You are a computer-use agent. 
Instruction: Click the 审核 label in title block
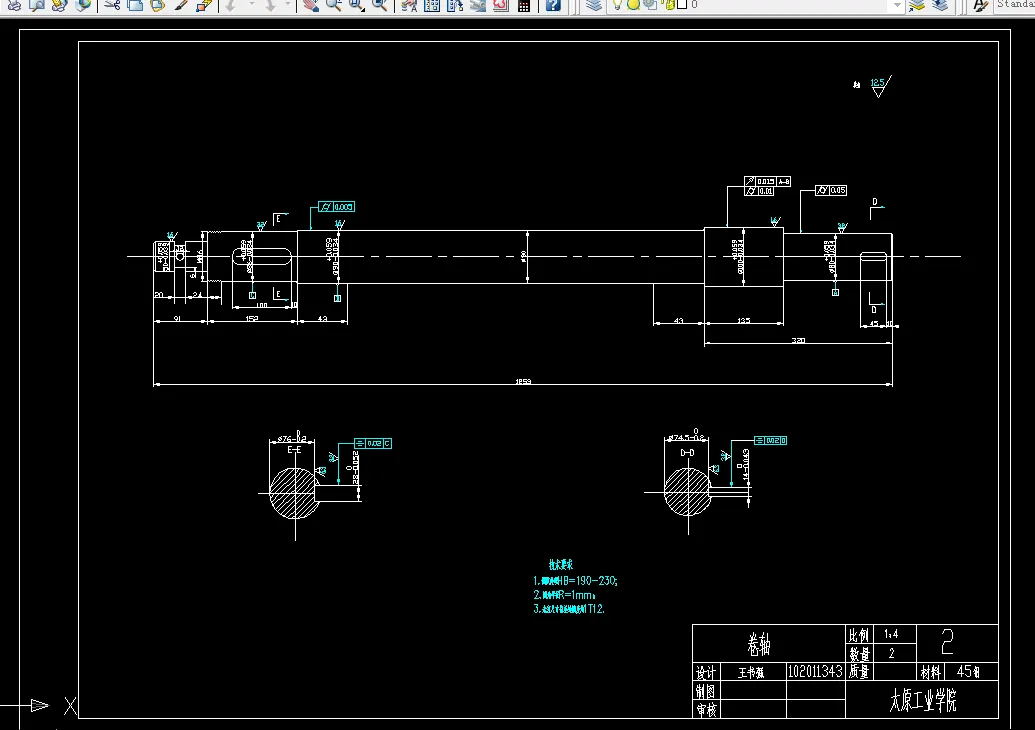(706, 710)
